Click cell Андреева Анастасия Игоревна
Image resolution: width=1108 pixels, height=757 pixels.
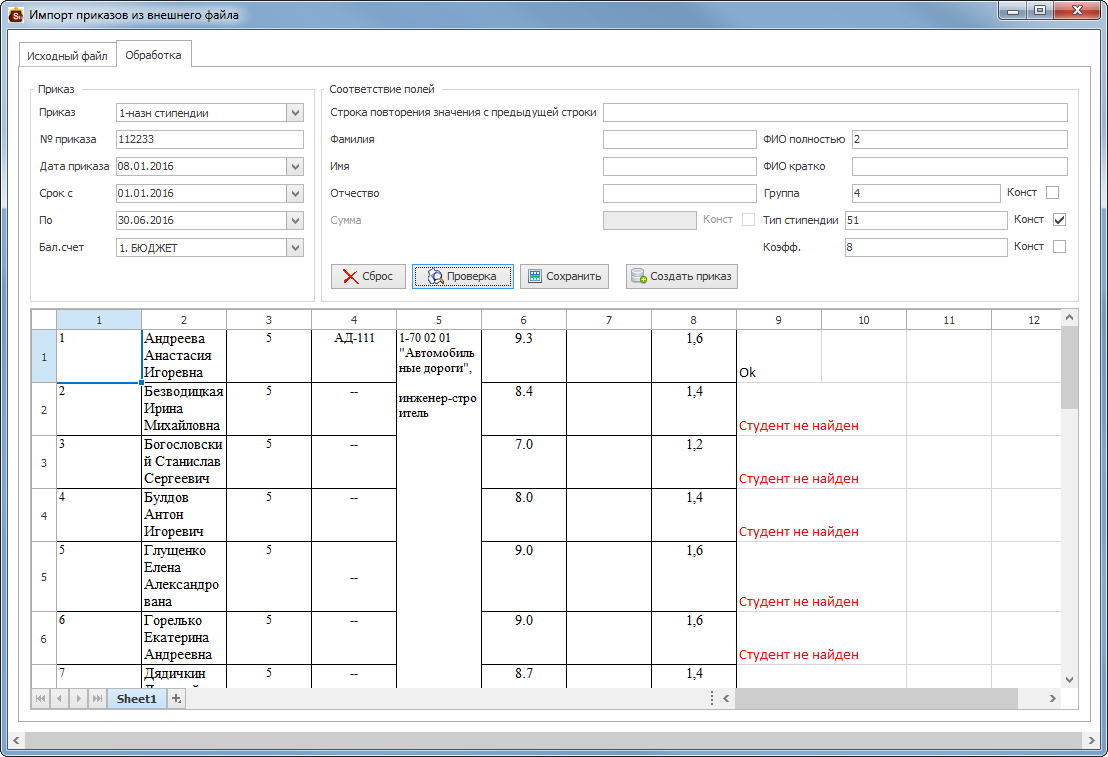coord(184,356)
